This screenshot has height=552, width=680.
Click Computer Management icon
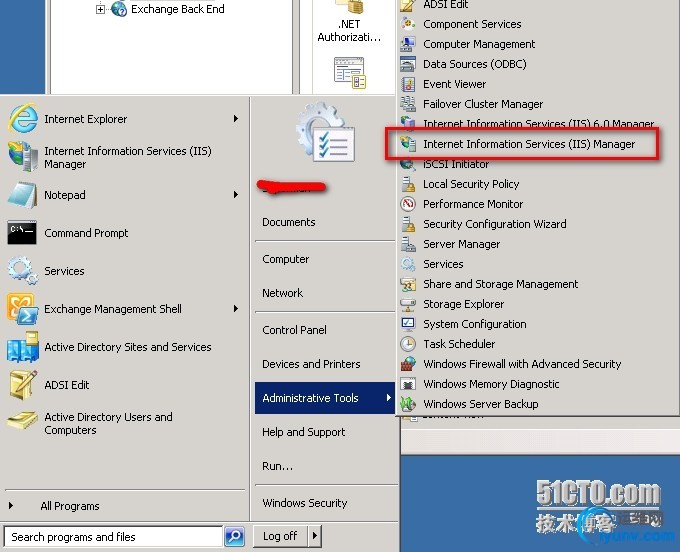click(408, 44)
